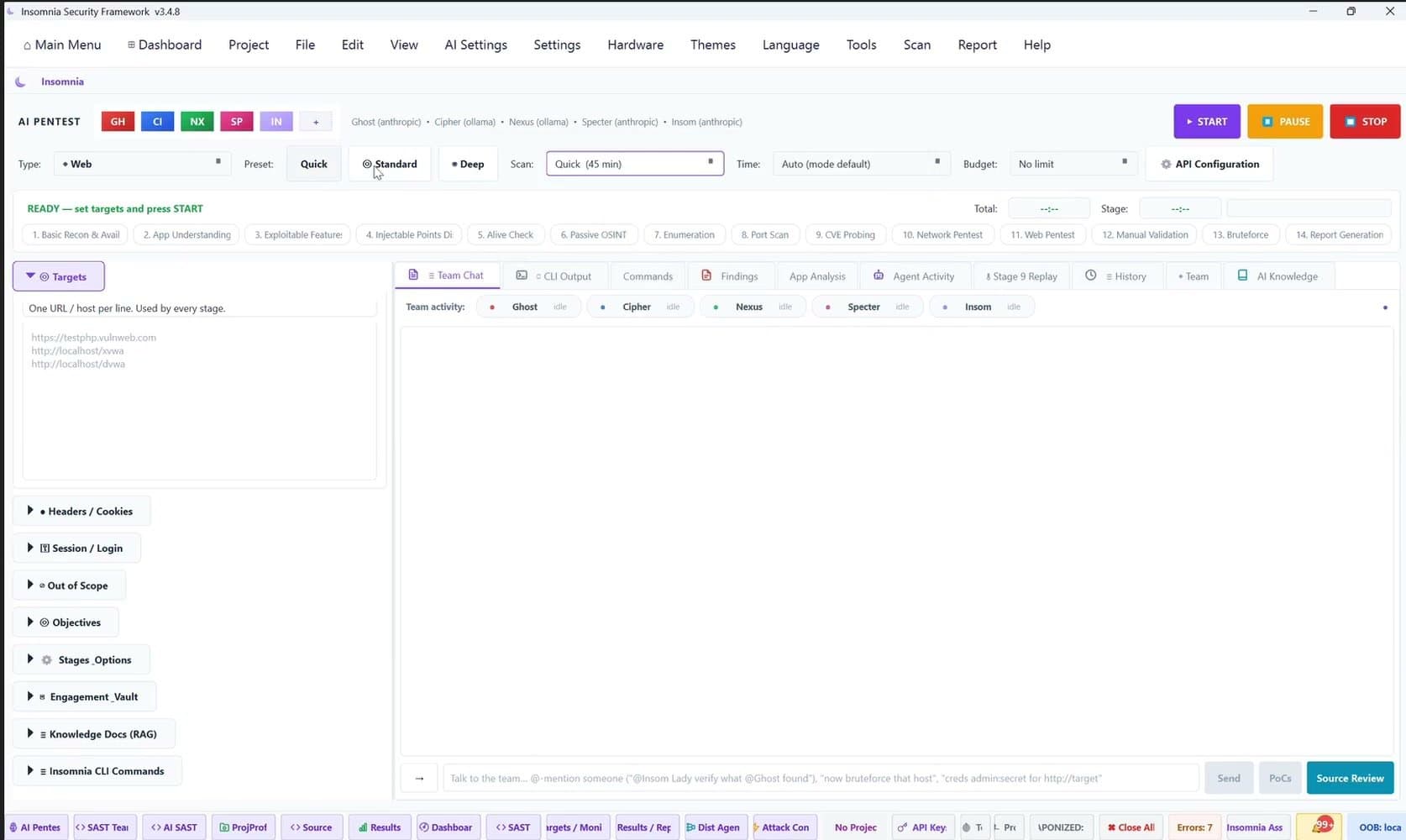Screen dimensions: 1406x840
Task: Expand the Objectives section
Action: (x=66, y=622)
